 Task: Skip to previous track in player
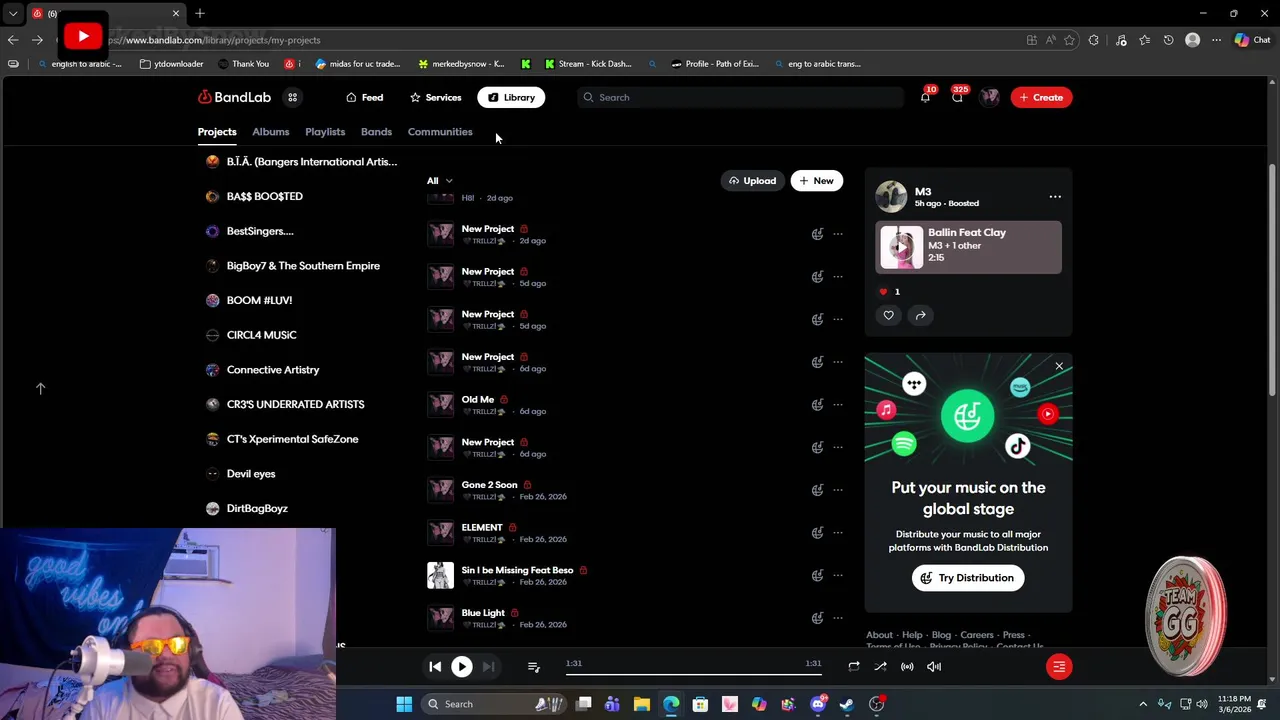pos(435,667)
